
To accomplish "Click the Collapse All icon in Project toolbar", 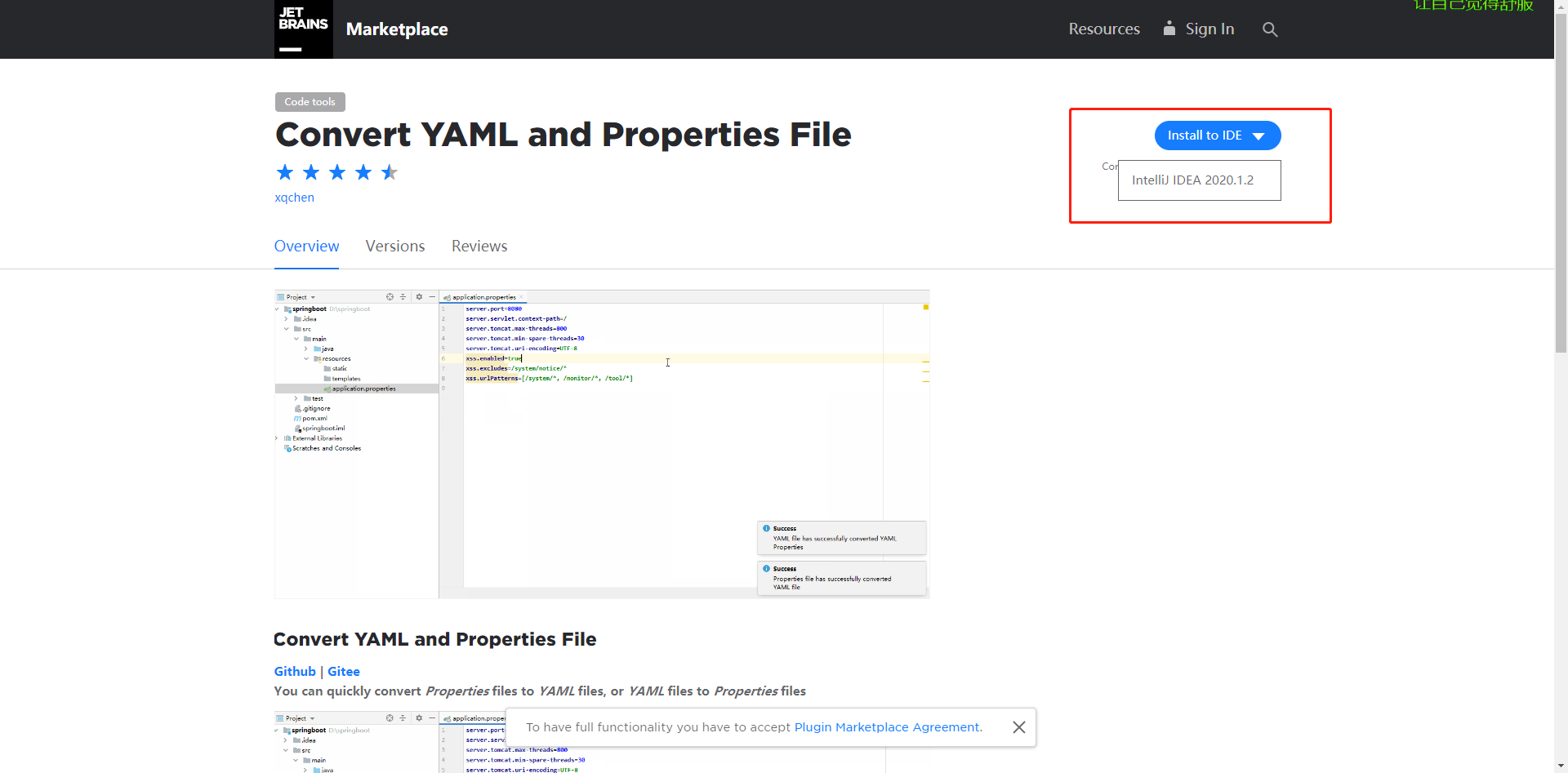I will pos(403,297).
